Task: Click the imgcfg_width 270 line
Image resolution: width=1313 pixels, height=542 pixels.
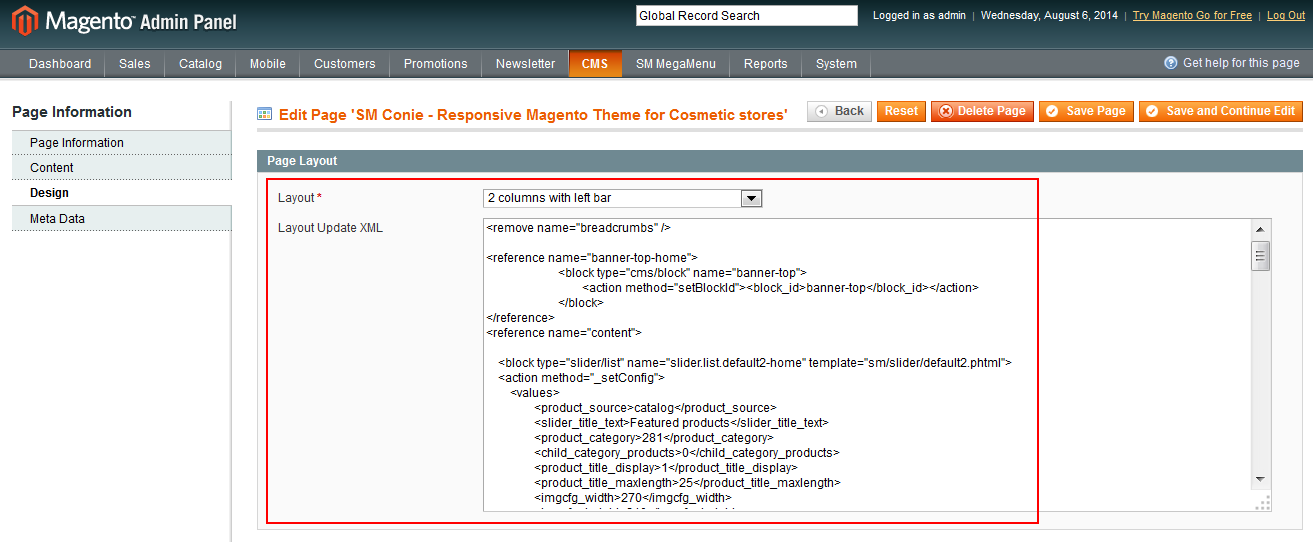Action: coord(633,498)
